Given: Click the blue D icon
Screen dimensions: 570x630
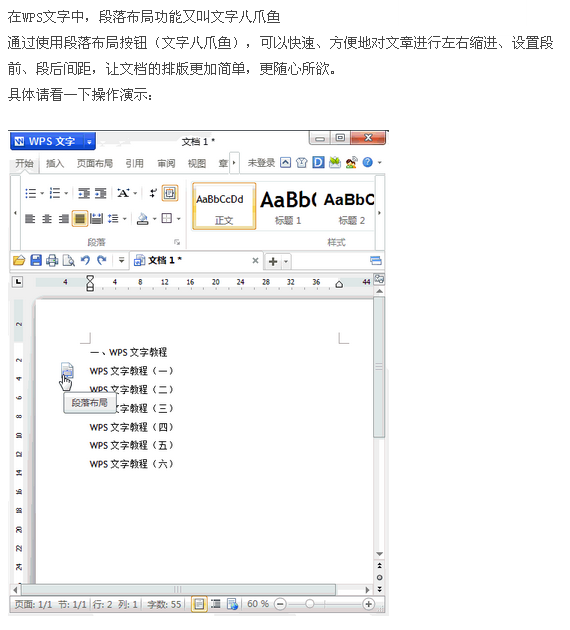Looking at the screenshot, I should pos(318,162).
